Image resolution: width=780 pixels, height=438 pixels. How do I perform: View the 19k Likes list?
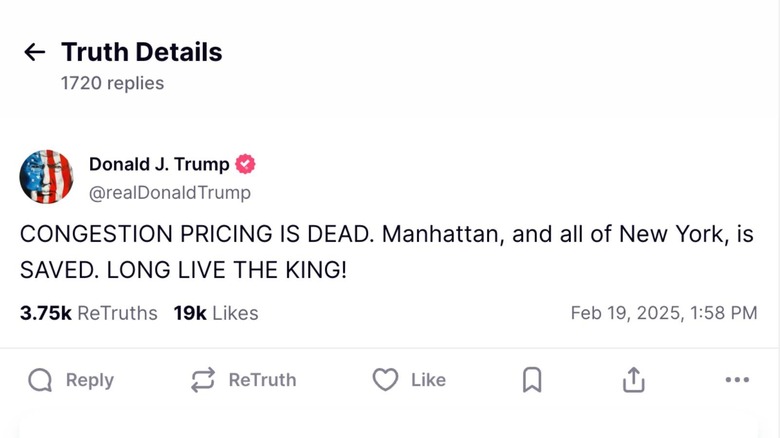216,313
